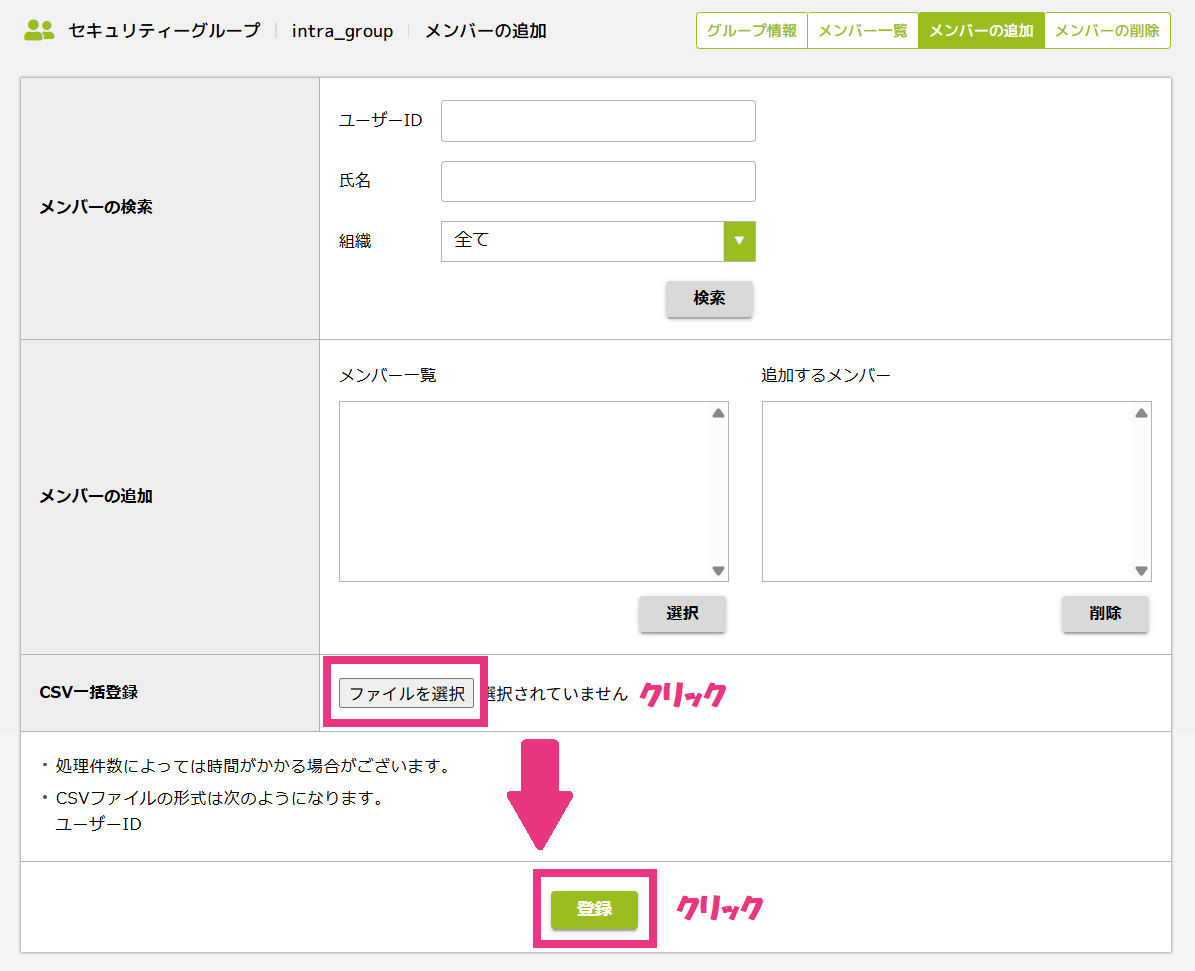Open the 組織 dropdown showing 全て

pyautogui.click(x=598, y=242)
